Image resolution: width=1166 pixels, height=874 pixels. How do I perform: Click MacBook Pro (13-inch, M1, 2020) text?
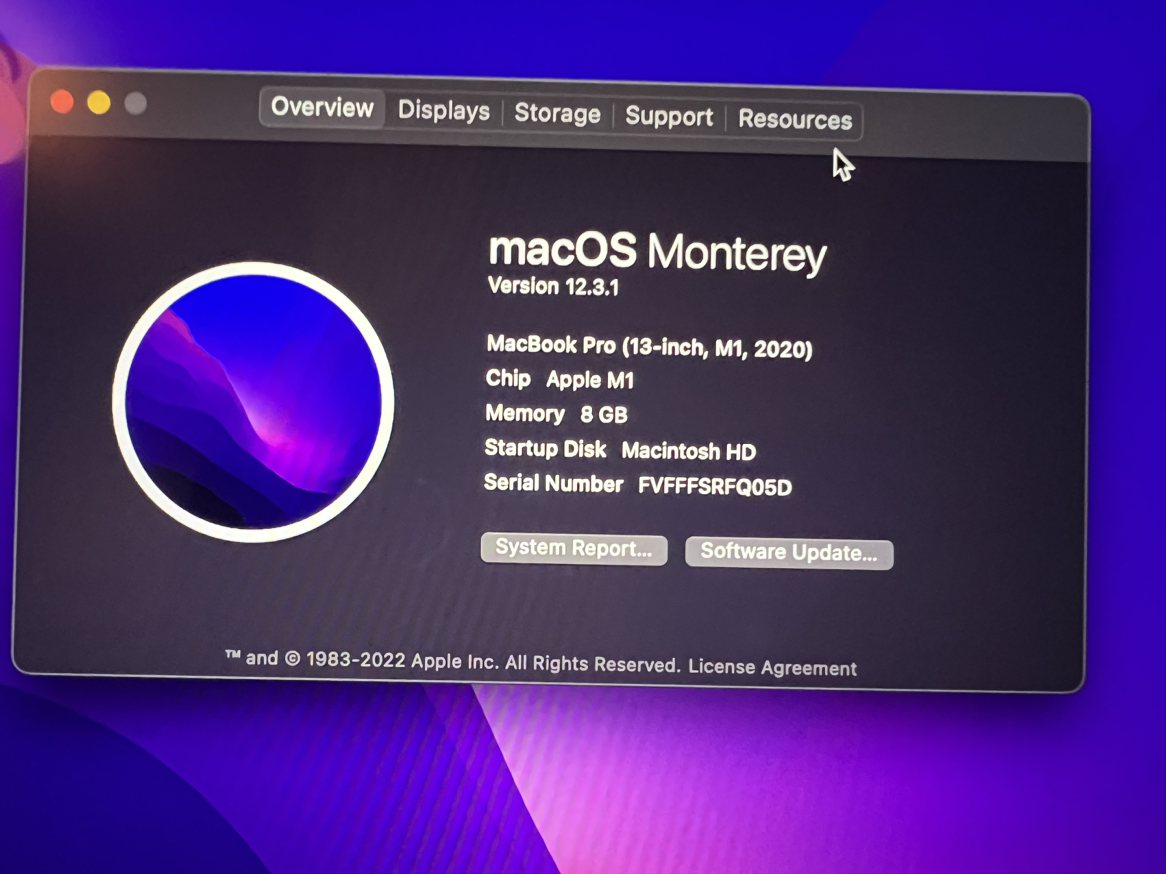pos(649,347)
